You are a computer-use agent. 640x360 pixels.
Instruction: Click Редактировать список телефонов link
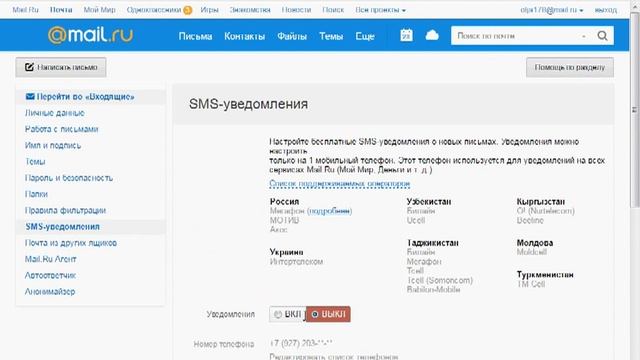pos(333,357)
